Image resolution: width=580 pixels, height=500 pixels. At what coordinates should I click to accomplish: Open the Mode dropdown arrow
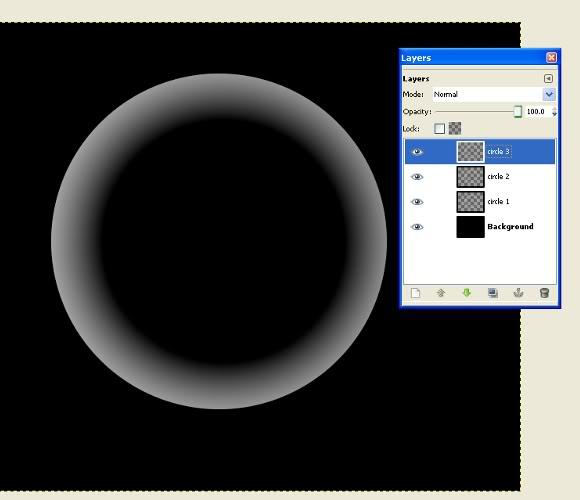[x=549, y=94]
